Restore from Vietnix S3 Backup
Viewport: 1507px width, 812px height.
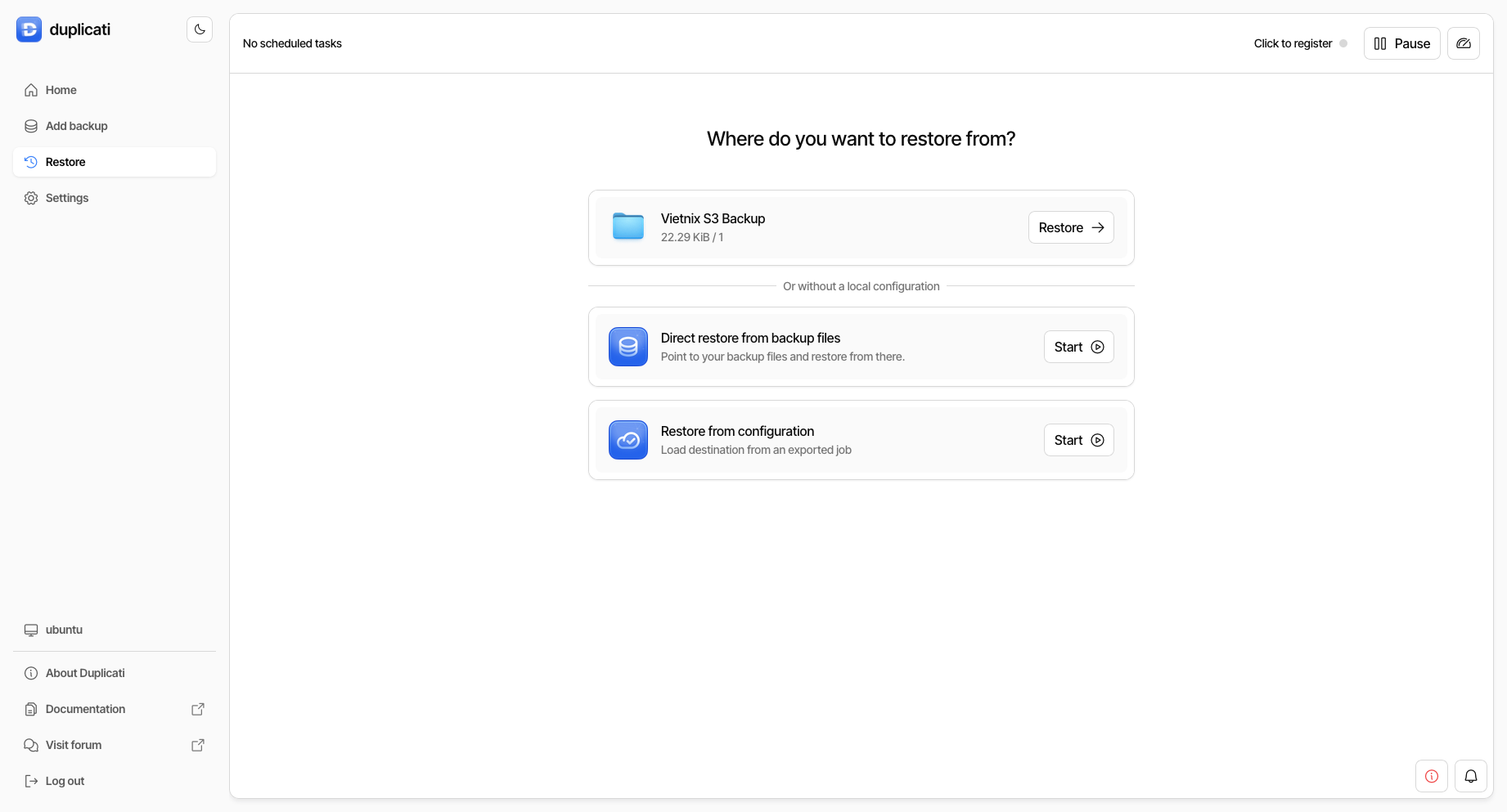tap(1070, 227)
